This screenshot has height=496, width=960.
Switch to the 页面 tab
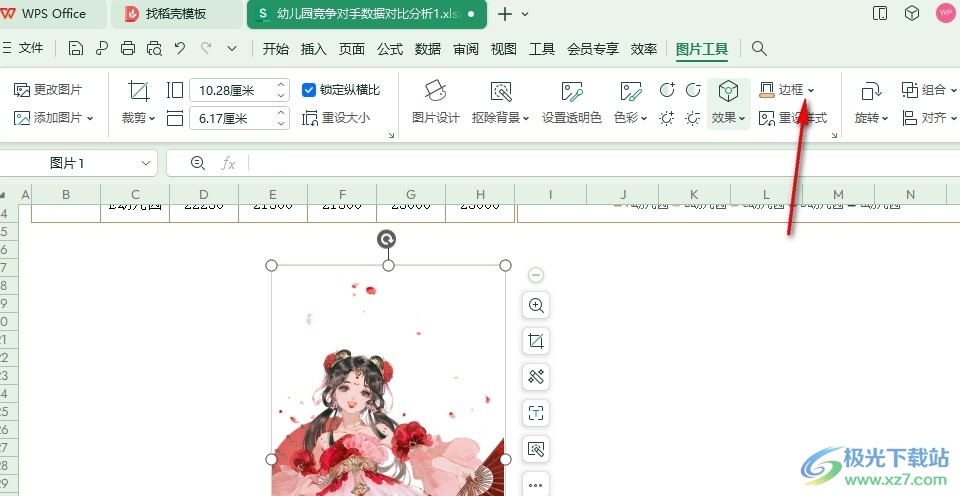pos(351,49)
